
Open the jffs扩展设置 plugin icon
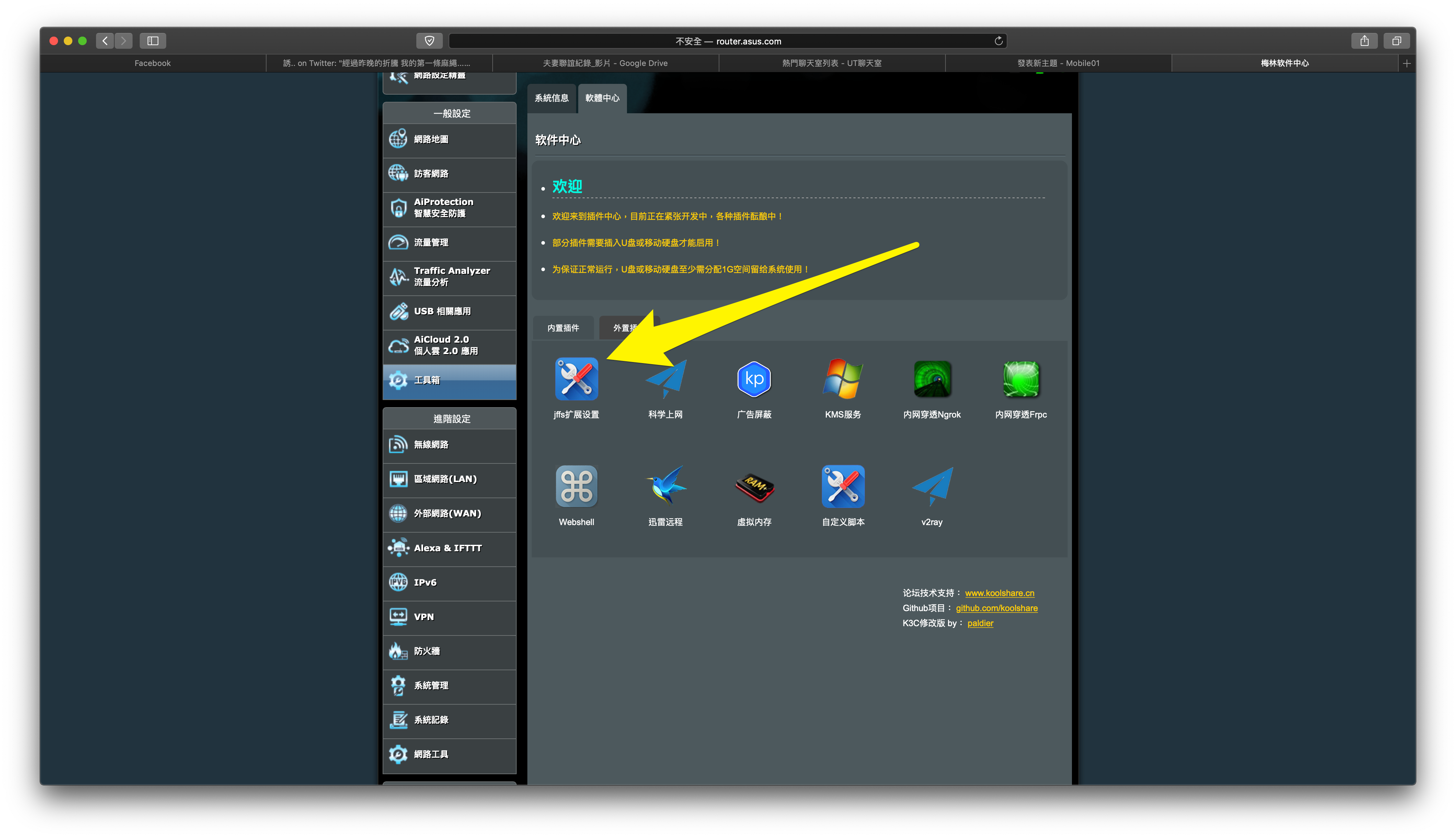tap(576, 379)
